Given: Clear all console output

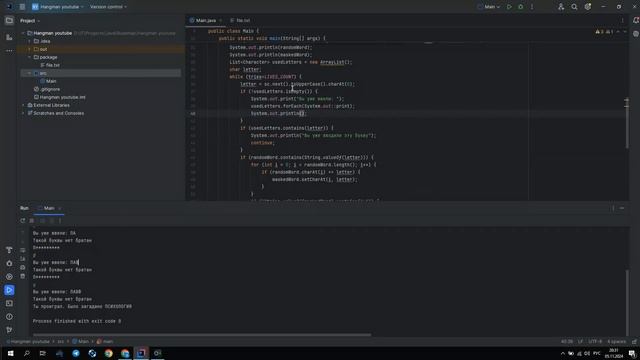Looking at the screenshot, I should coord(22,276).
